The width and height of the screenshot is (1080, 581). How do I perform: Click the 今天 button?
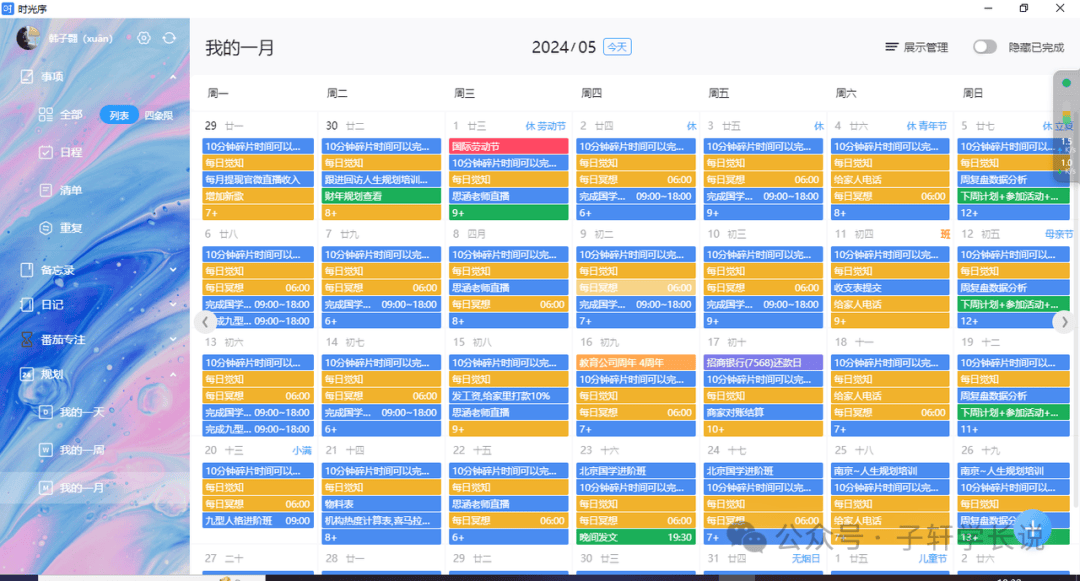pyautogui.click(x=617, y=47)
